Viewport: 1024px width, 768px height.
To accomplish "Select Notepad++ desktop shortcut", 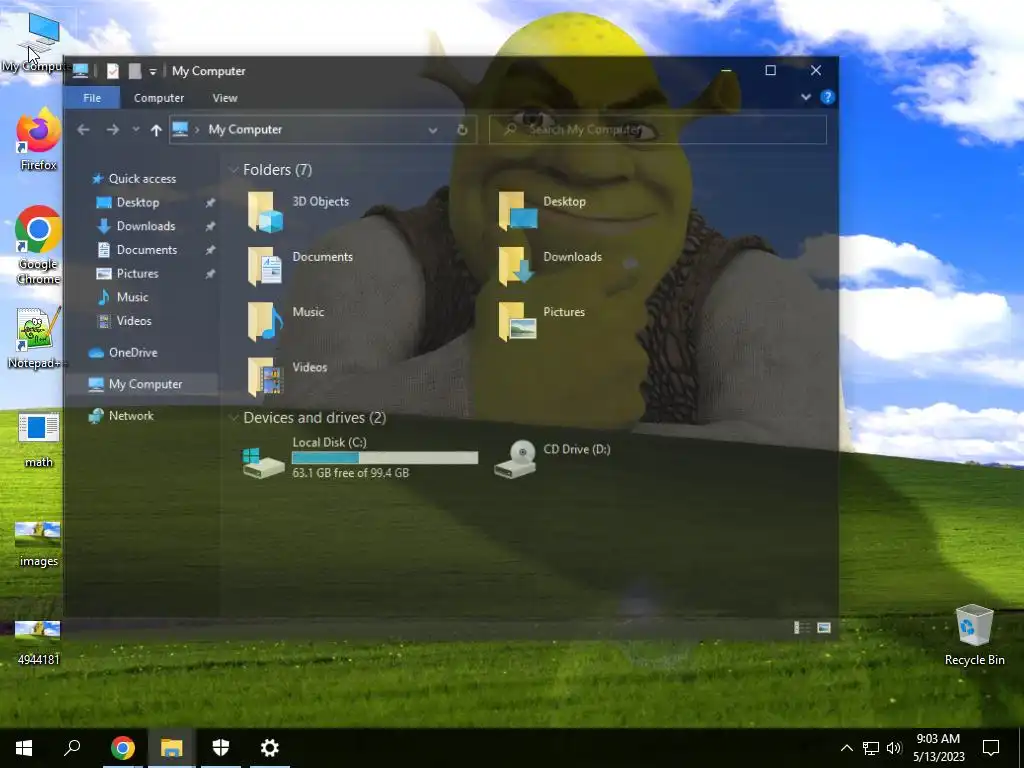I will [x=38, y=338].
